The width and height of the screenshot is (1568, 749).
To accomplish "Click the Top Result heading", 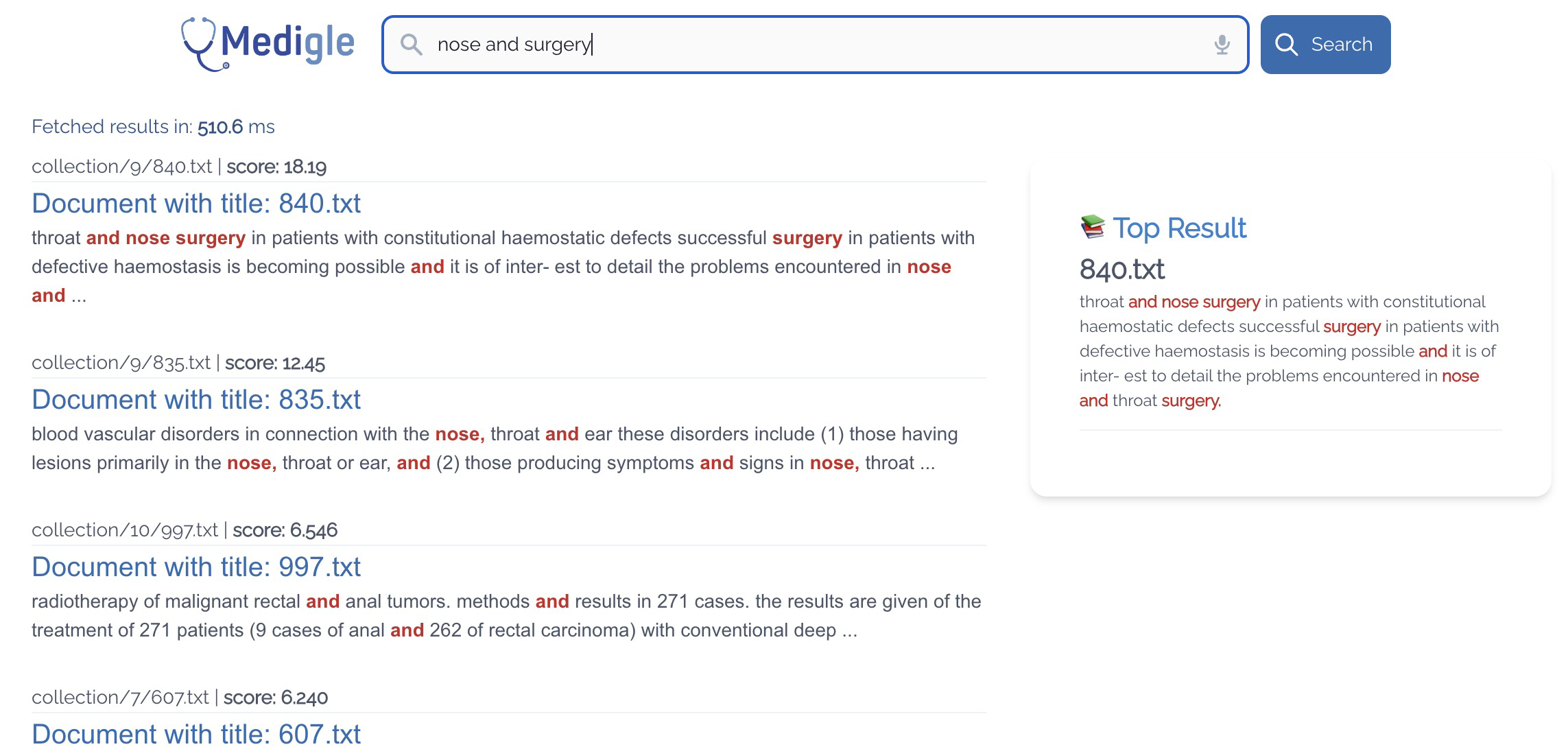I will click(x=1179, y=228).
